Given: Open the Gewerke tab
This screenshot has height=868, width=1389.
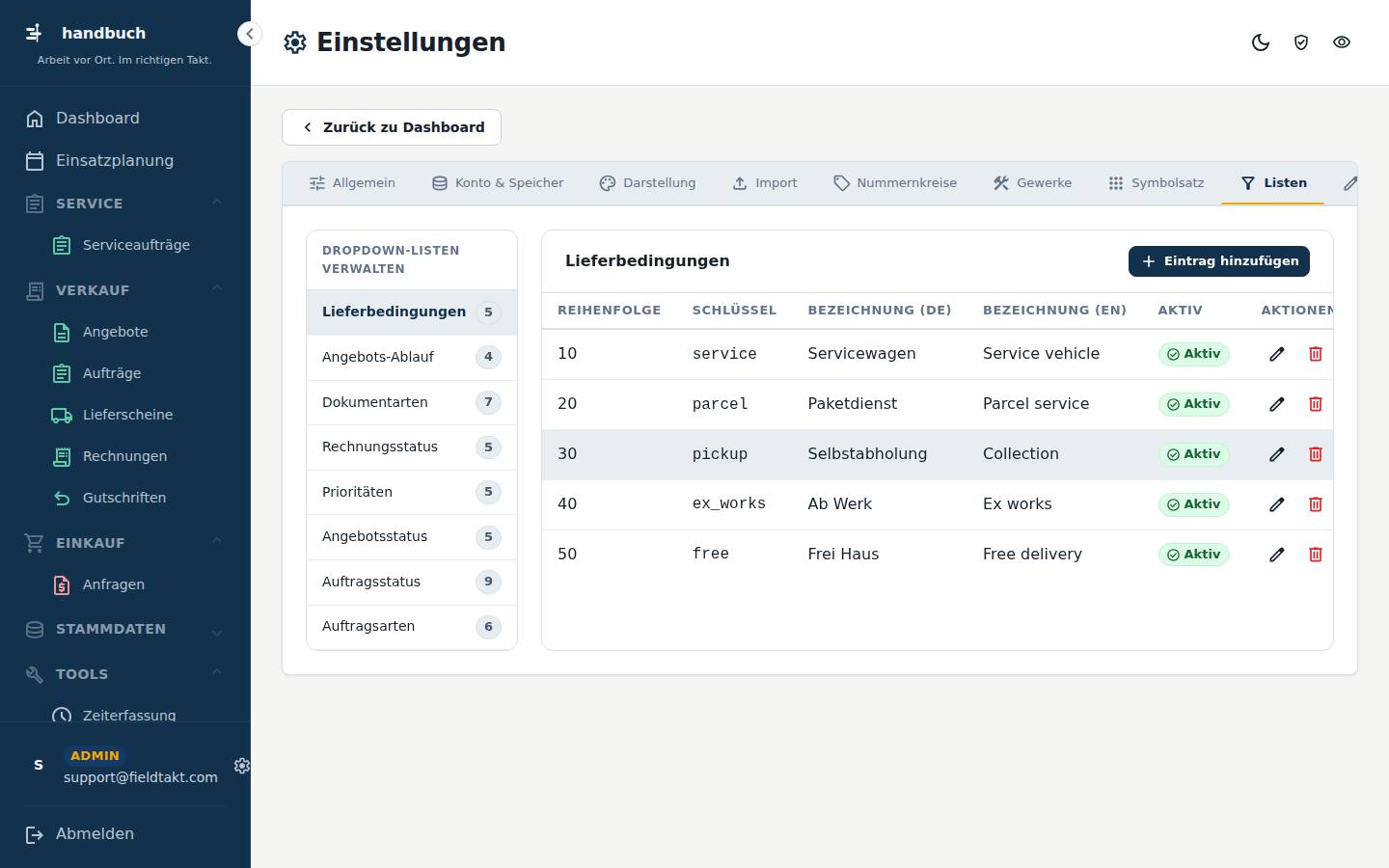Looking at the screenshot, I should (1032, 183).
